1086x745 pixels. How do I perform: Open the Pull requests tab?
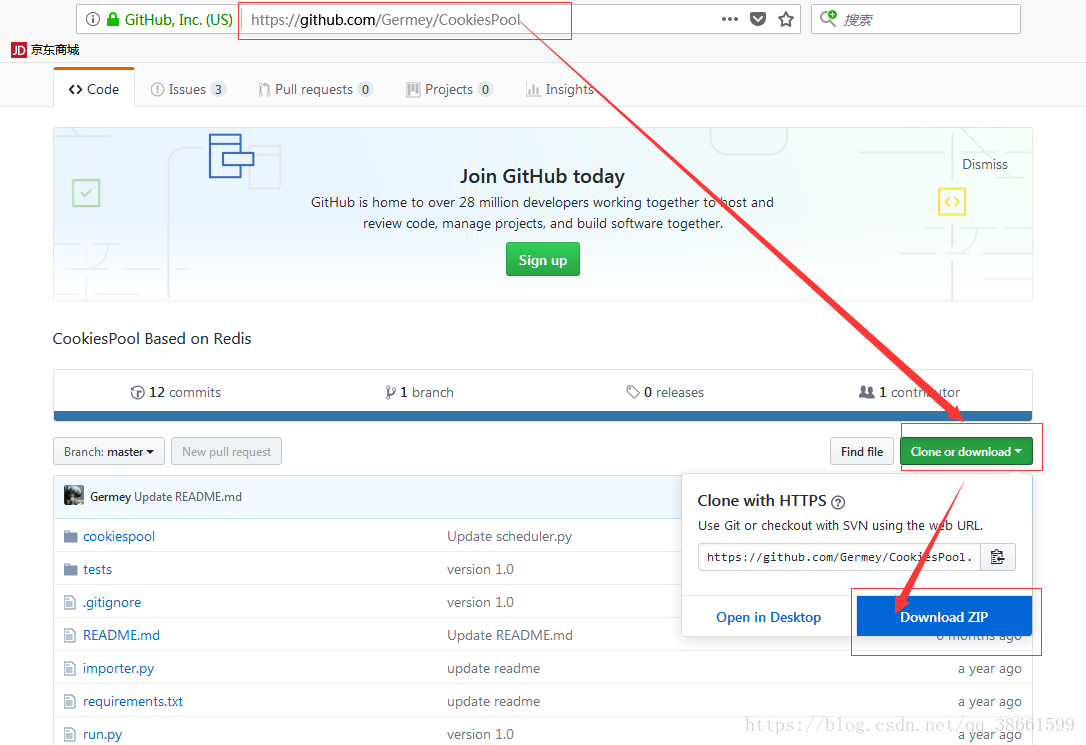pyautogui.click(x=315, y=89)
